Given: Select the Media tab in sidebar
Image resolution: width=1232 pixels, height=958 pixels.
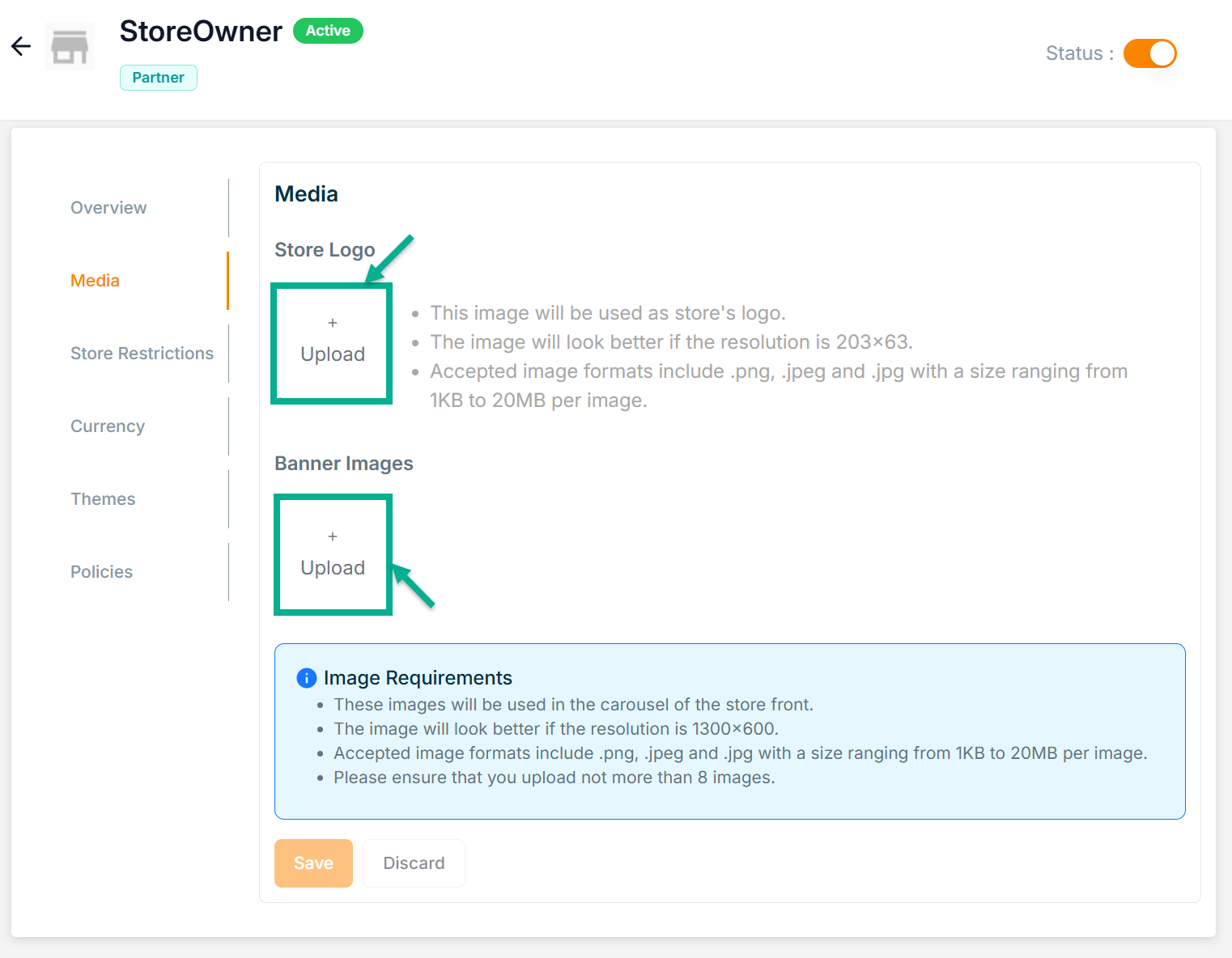Looking at the screenshot, I should point(95,281).
